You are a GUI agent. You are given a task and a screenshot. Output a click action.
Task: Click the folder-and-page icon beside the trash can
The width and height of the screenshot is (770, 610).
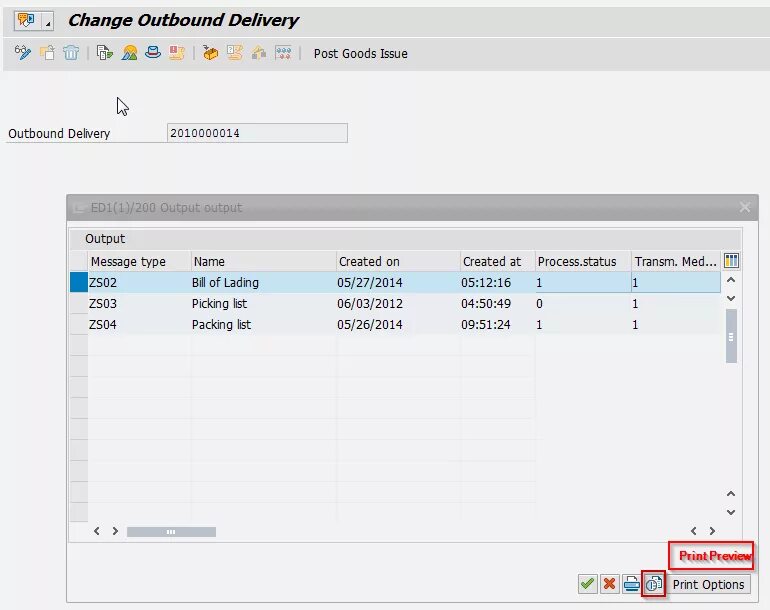click(x=48, y=53)
